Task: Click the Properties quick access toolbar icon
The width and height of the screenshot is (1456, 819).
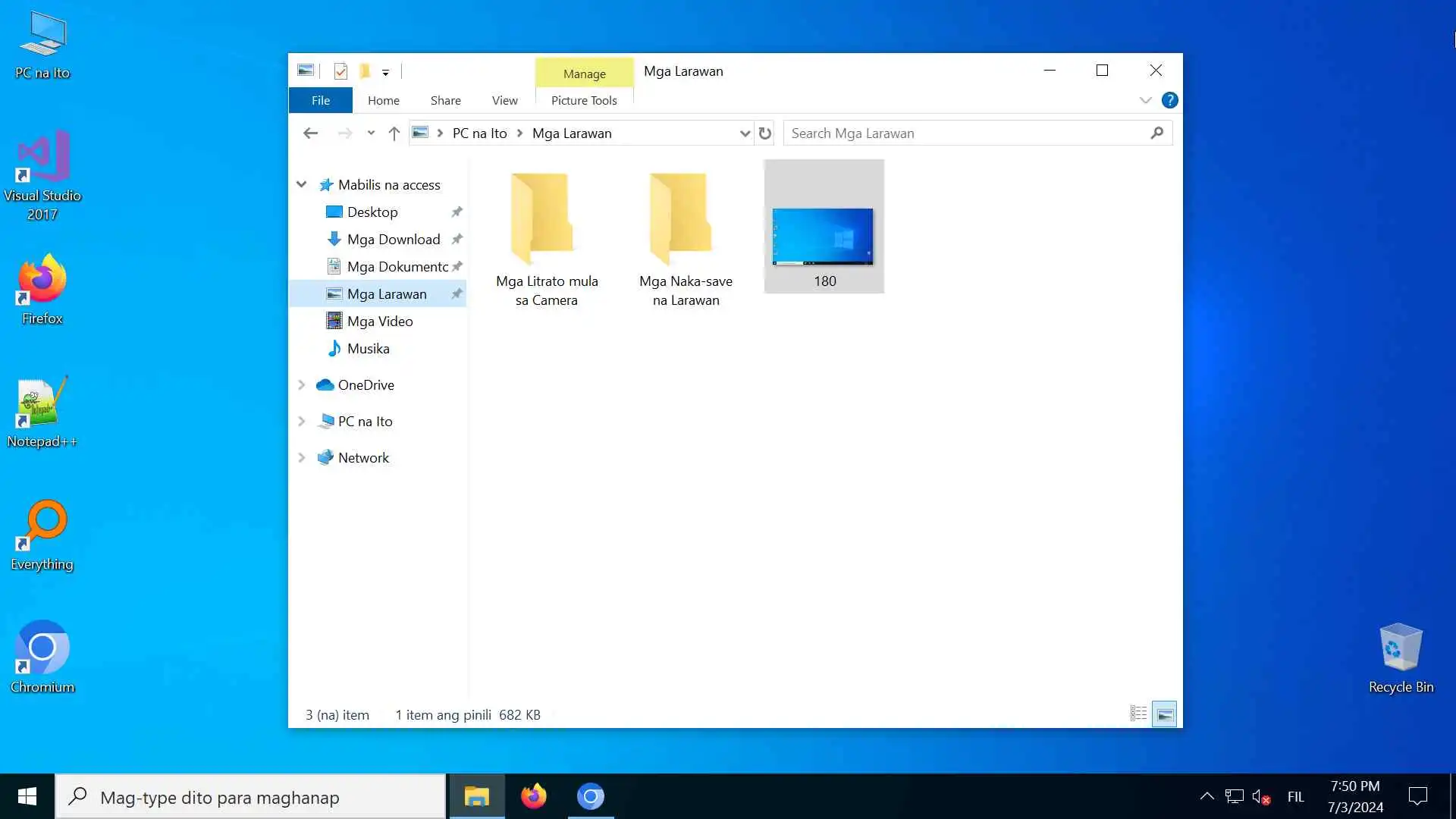Action: [340, 71]
